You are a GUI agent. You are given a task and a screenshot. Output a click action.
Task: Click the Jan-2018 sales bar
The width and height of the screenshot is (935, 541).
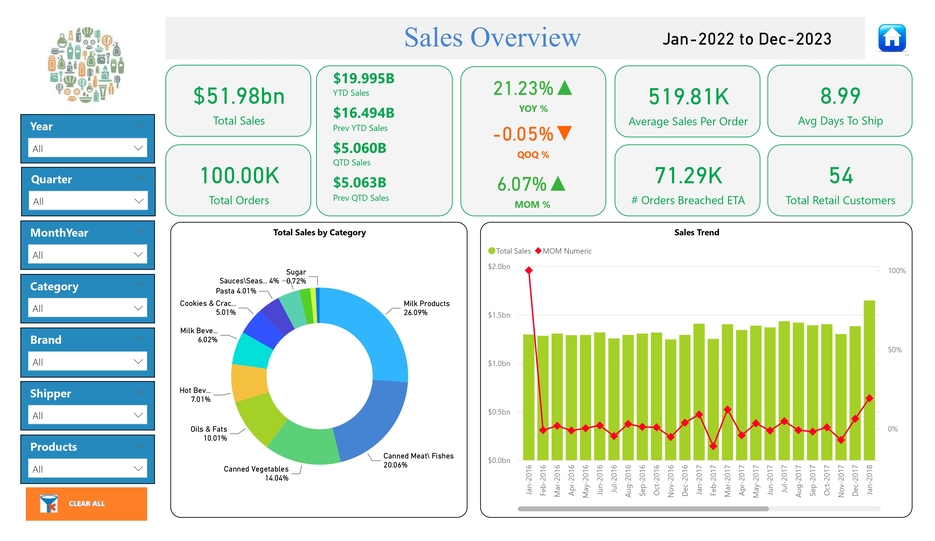[x=869, y=380]
